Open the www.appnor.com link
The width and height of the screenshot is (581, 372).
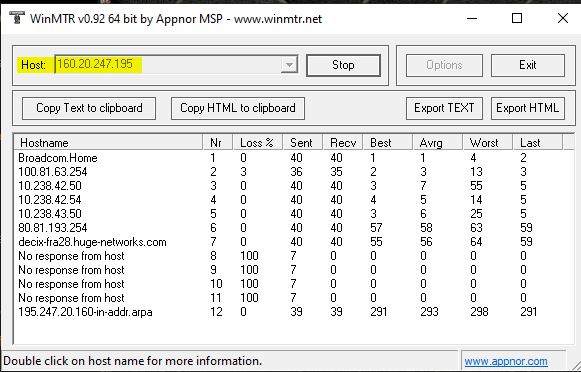(x=506, y=361)
